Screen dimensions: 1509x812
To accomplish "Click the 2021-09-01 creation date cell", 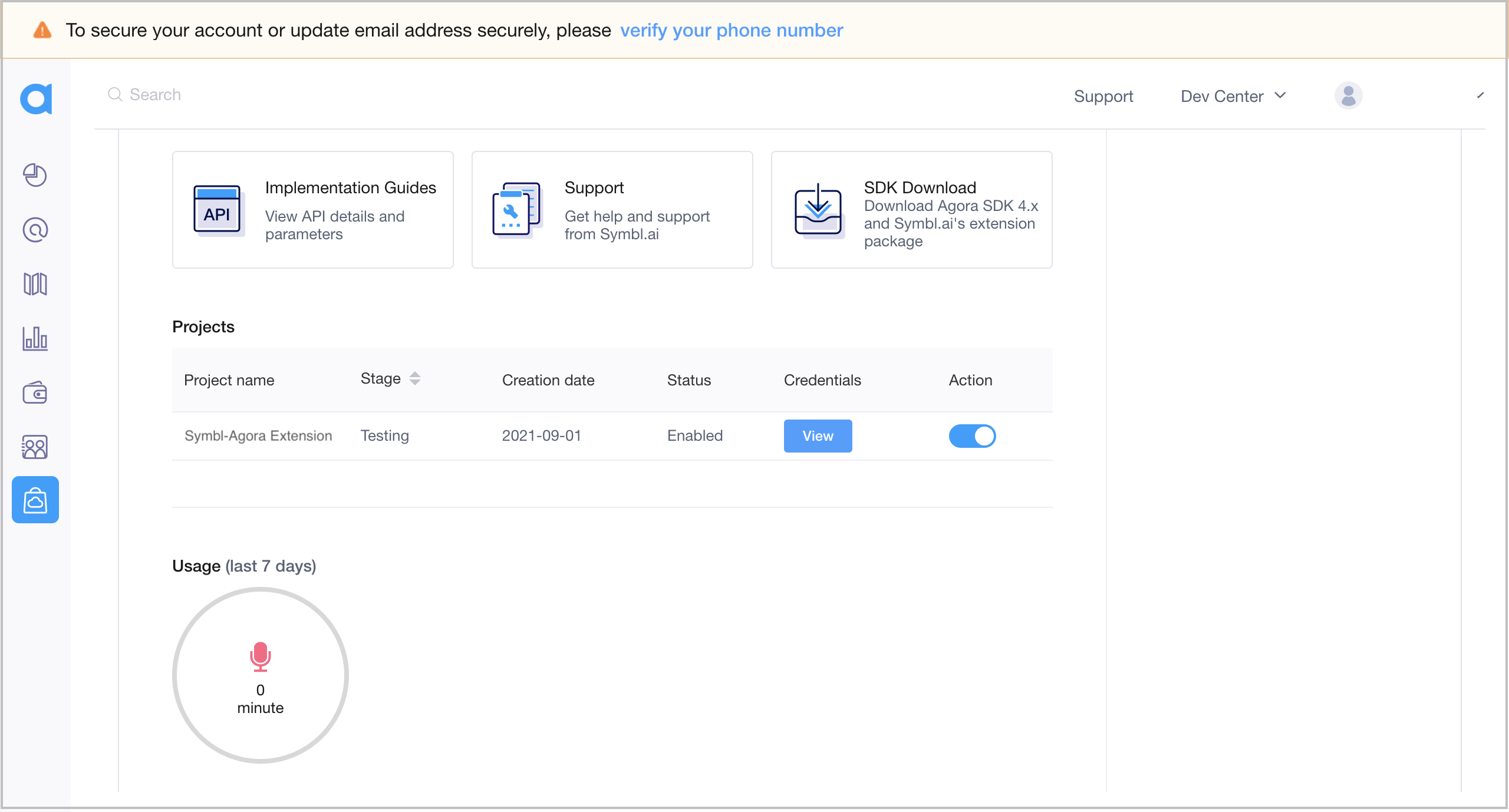I will (x=542, y=436).
